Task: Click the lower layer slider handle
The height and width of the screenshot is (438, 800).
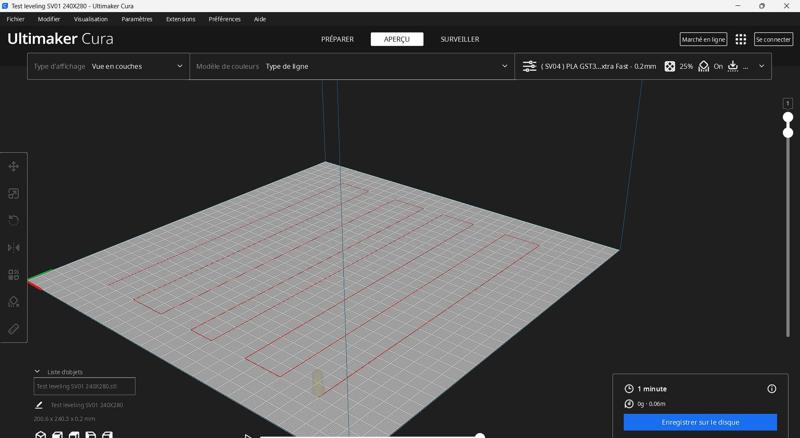Action: (x=788, y=133)
